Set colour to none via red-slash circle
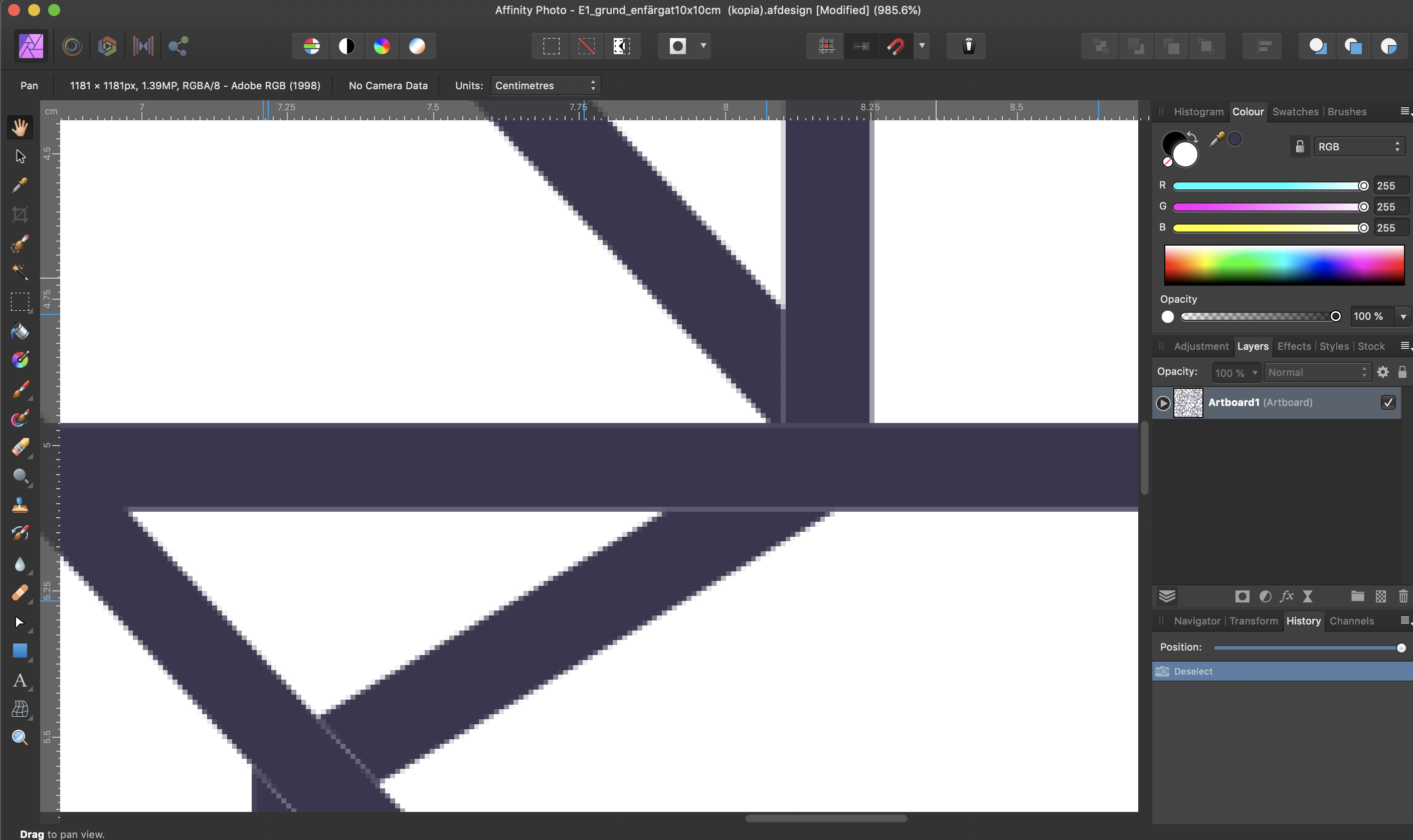The width and height of the screenshot is (1413, 840). point(1167,162)
